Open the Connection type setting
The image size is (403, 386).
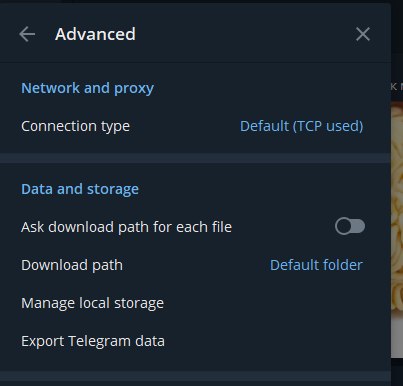click(x=195, y=126)
